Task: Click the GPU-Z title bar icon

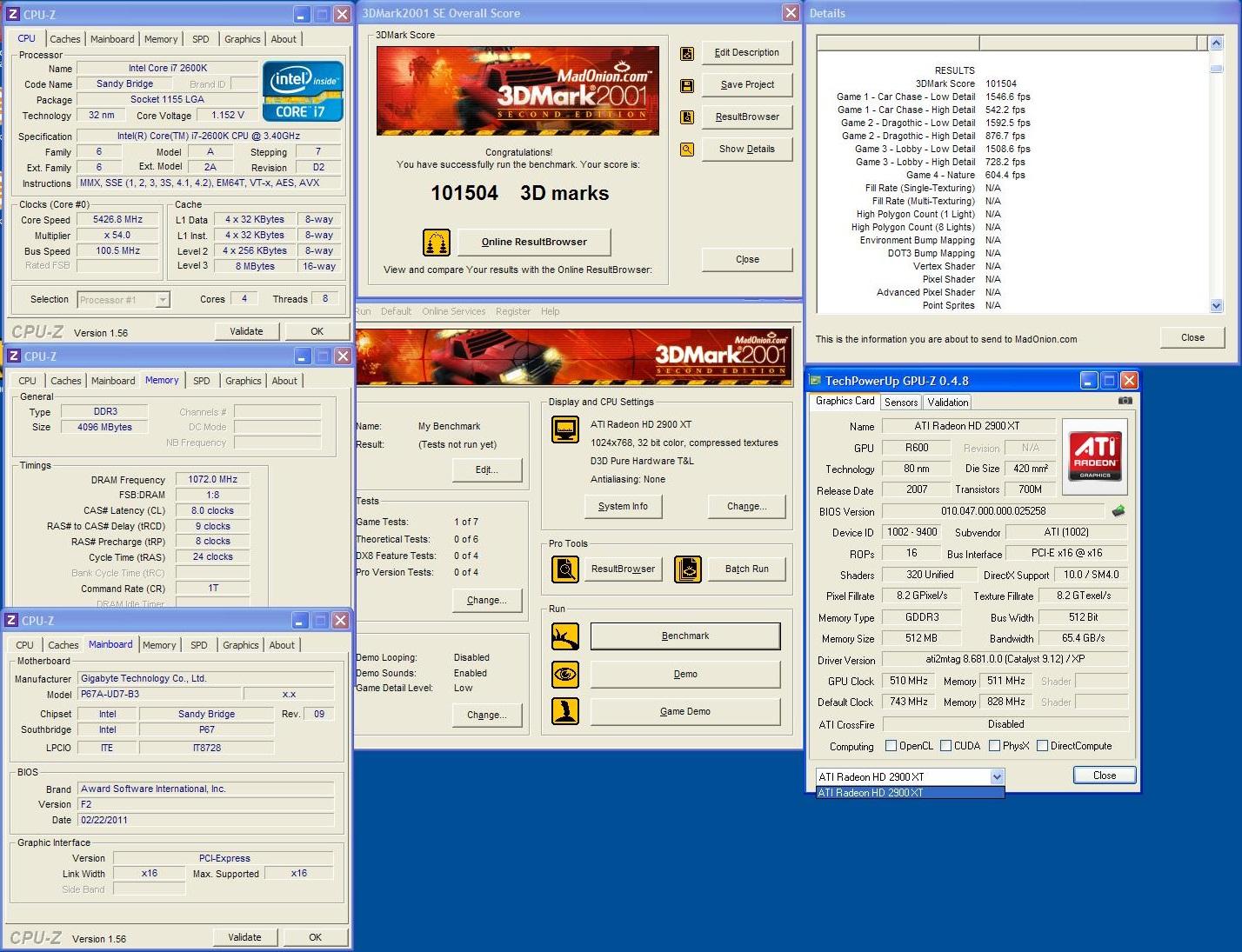Action: (x=816, y=381)
